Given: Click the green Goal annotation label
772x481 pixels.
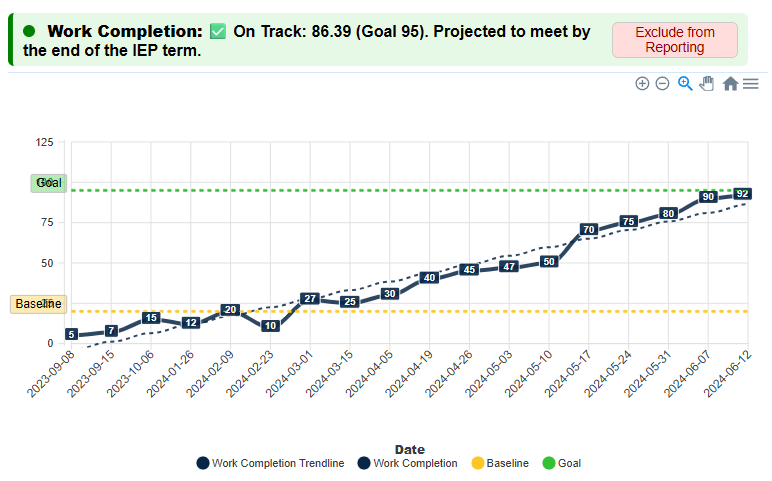Looking at the screenshot, I should coord(48,183).
